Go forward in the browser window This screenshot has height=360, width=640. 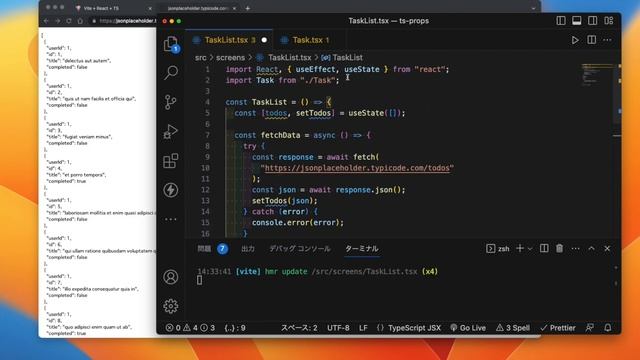[58, 21]
